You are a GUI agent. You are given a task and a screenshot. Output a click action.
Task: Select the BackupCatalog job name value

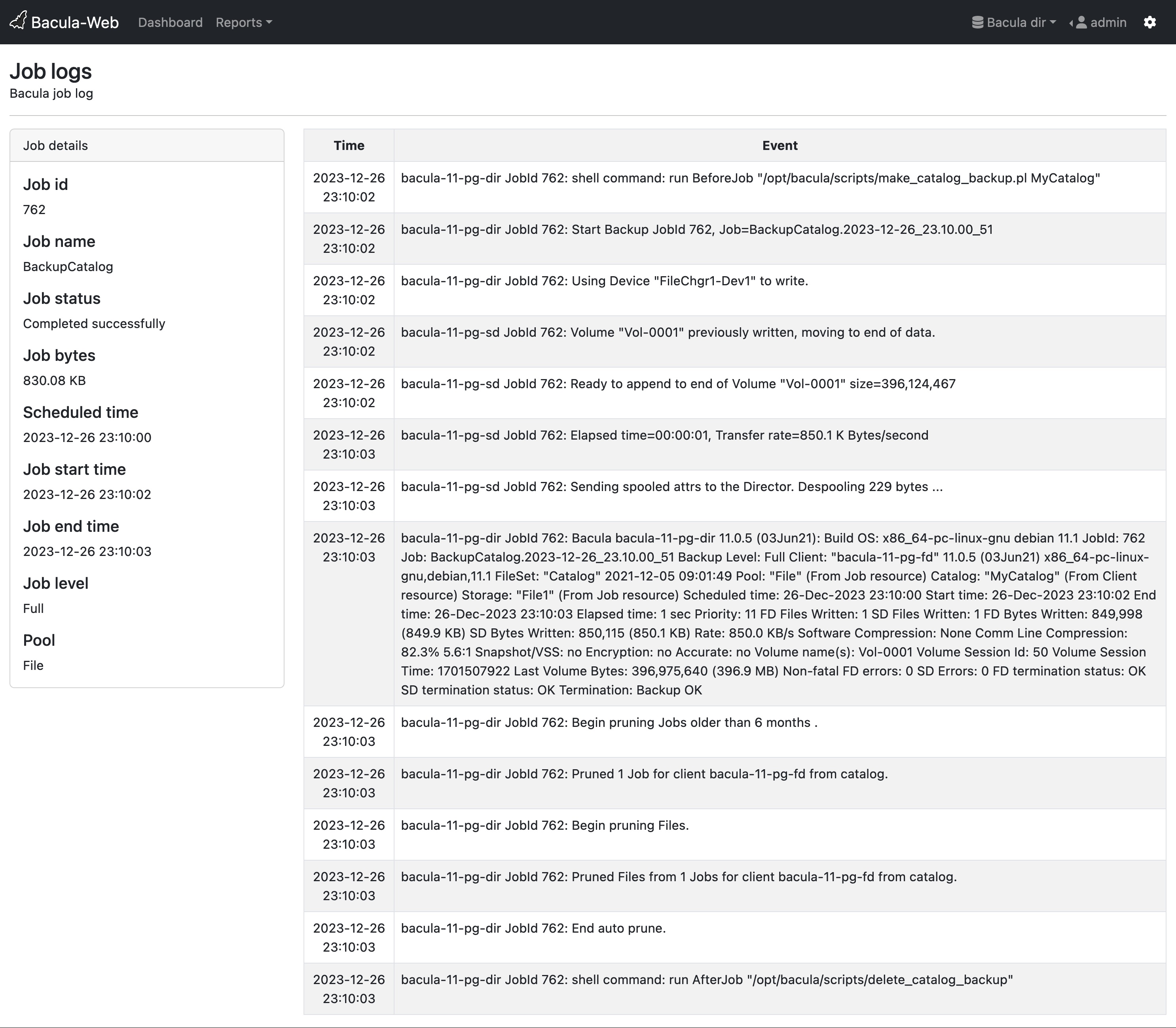click(68, 267)
